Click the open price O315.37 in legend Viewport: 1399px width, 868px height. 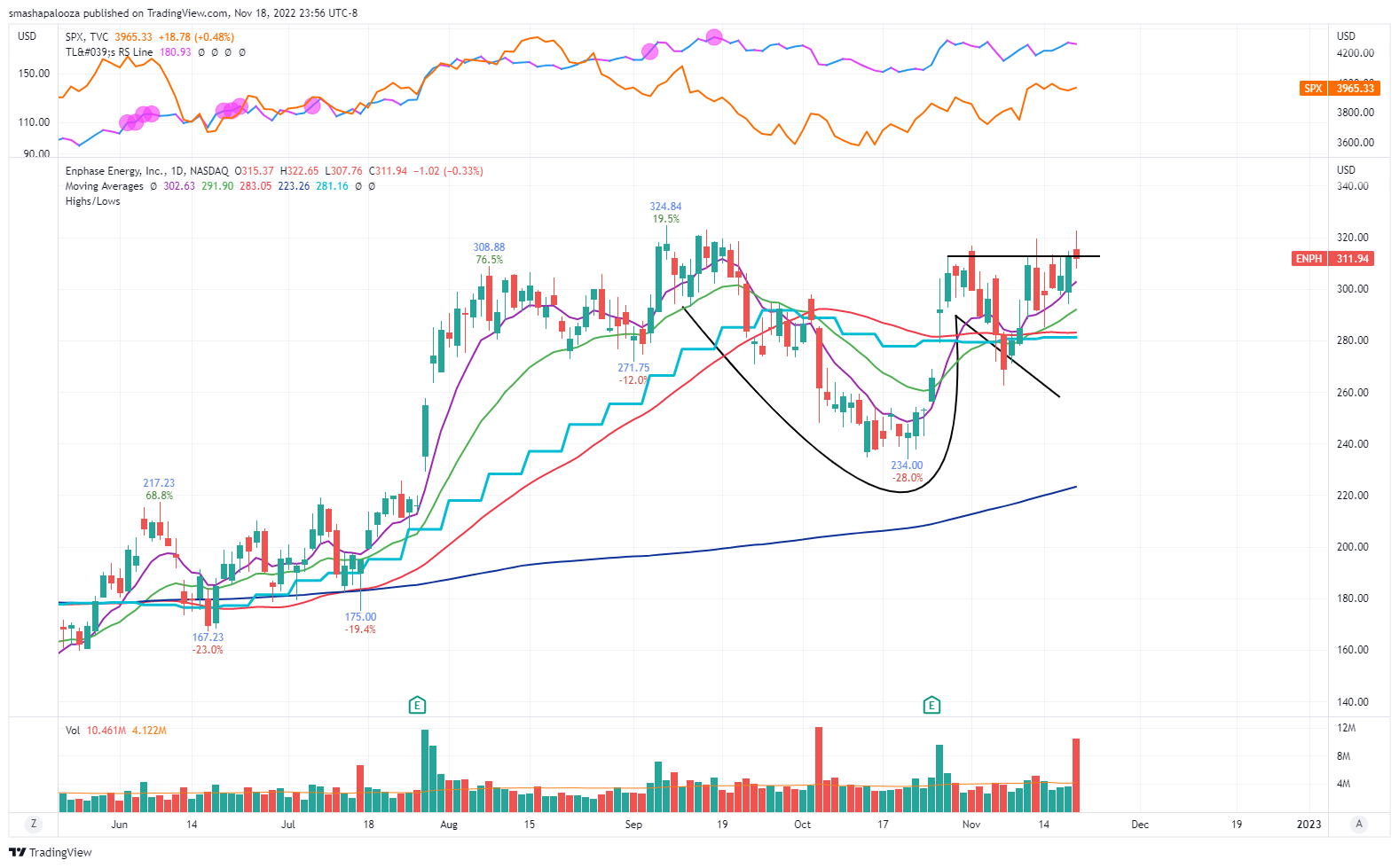pyautogui.click(x=254, y=171)
